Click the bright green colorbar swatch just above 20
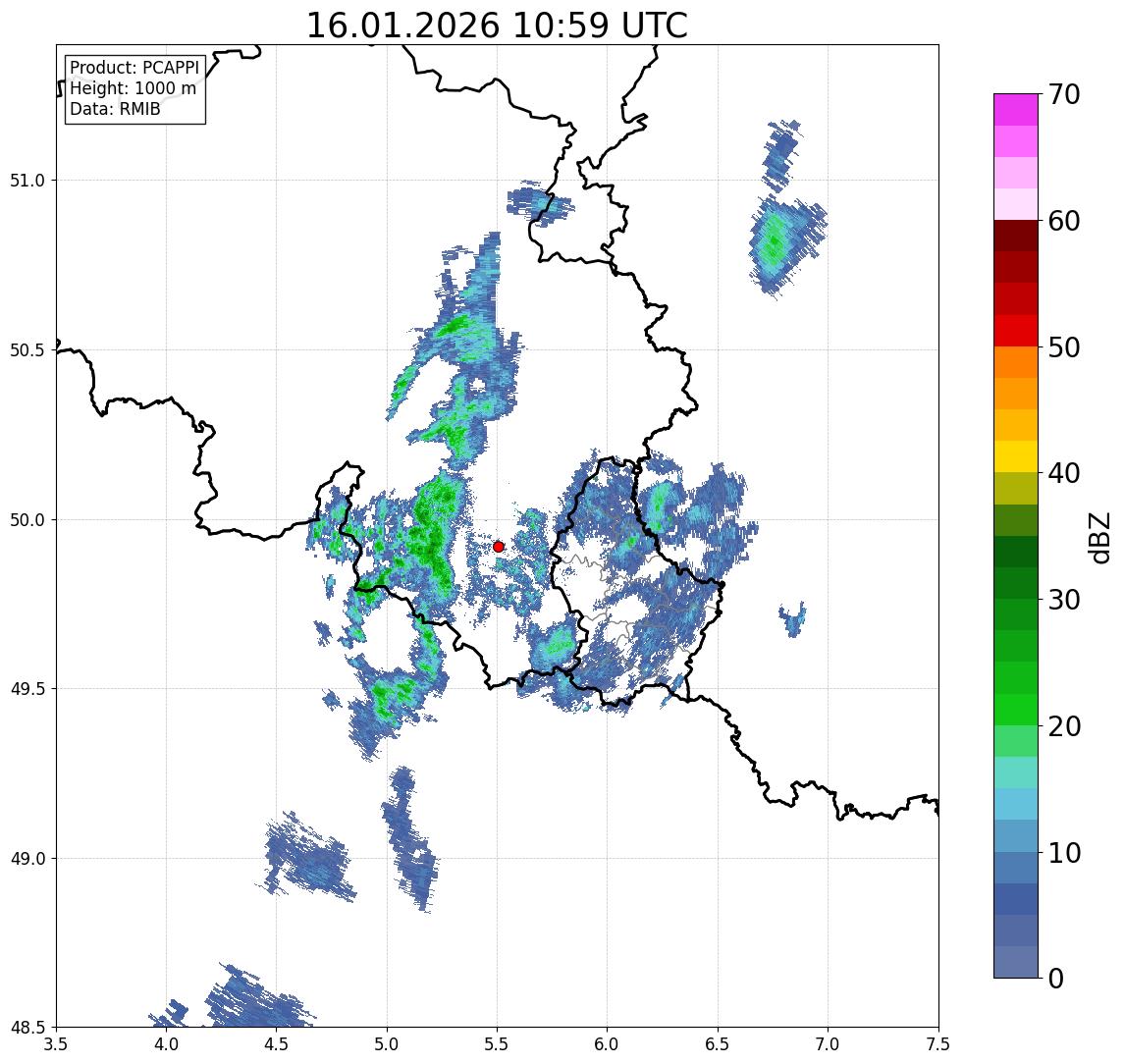This screenshot has width=1124, height=1064. click(1016, 709)
